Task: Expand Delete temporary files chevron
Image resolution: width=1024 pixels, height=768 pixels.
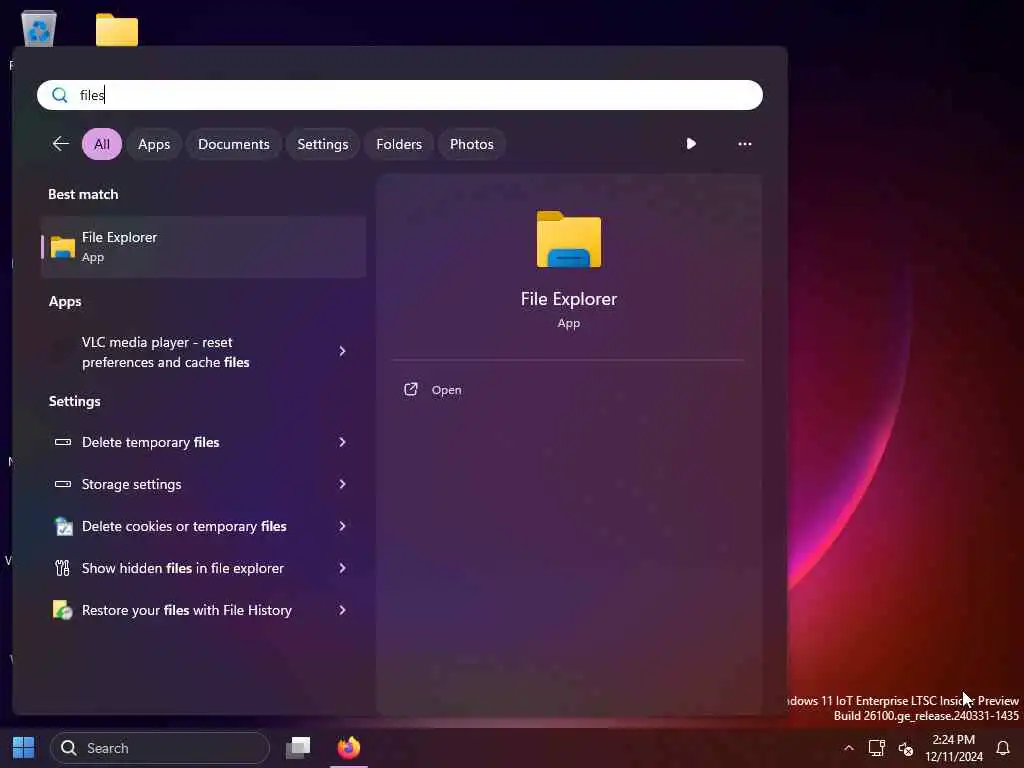Action: pyautogui.click(x=342, y=442)
